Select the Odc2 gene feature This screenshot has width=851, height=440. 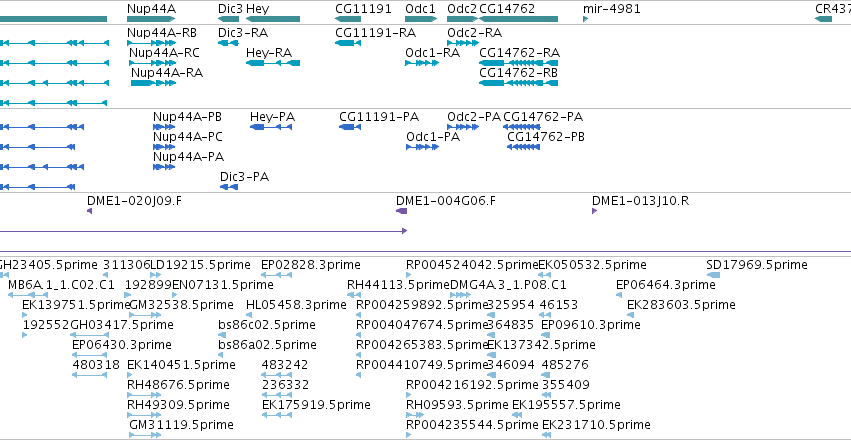462,19
